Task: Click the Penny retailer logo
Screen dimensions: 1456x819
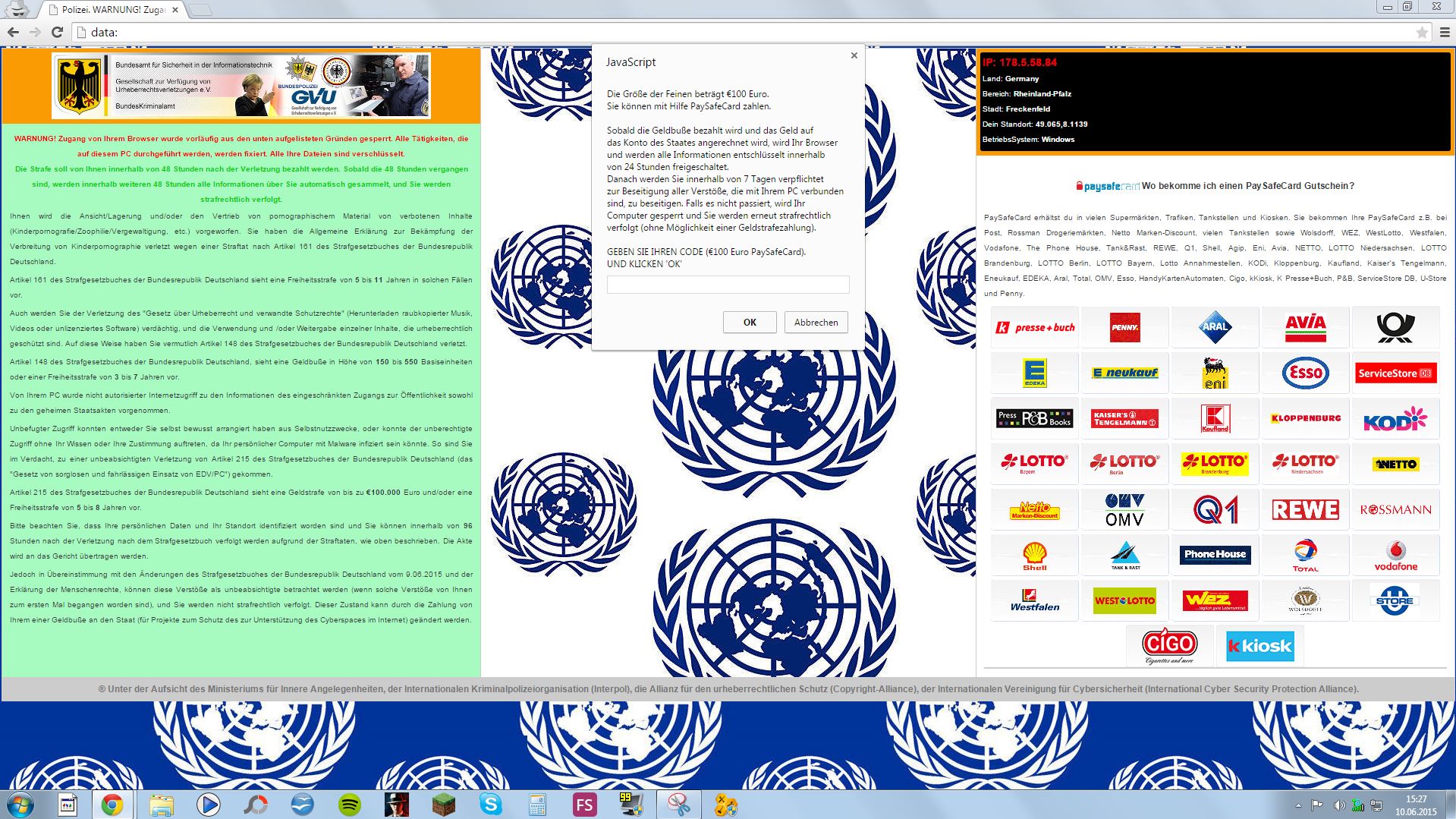Action: [x=1124, y=327]
